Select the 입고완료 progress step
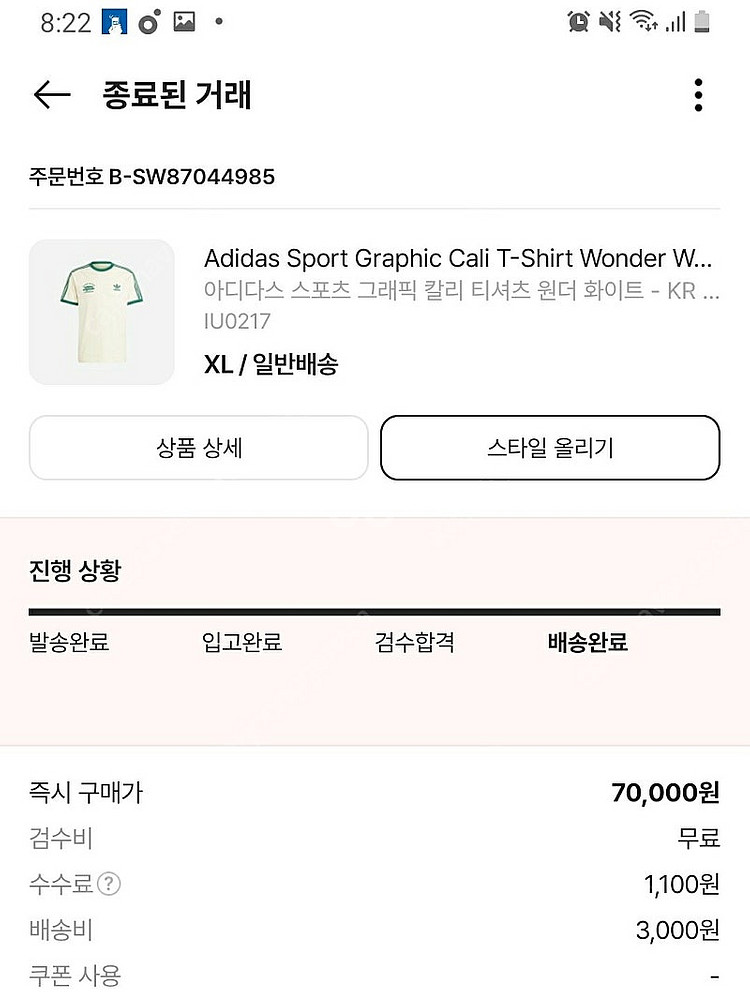The height and width of the screenshot is (998, 750). click(x=242, y=642)
